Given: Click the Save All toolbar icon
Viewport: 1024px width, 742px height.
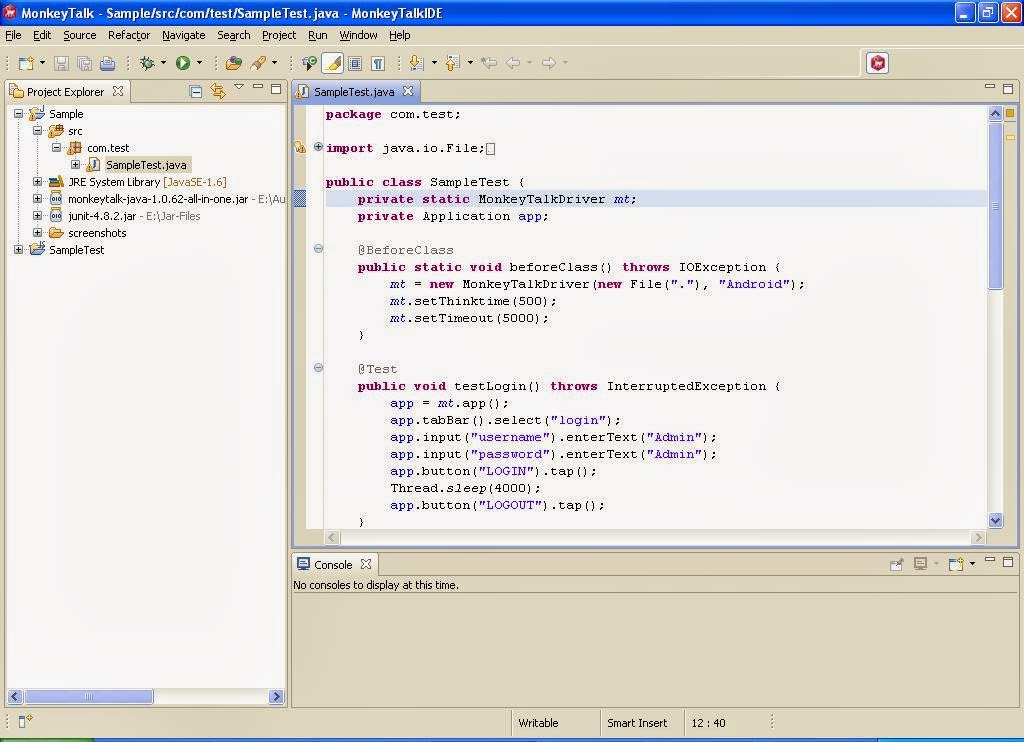Looking at the screenshot, I should click(84, 63).
